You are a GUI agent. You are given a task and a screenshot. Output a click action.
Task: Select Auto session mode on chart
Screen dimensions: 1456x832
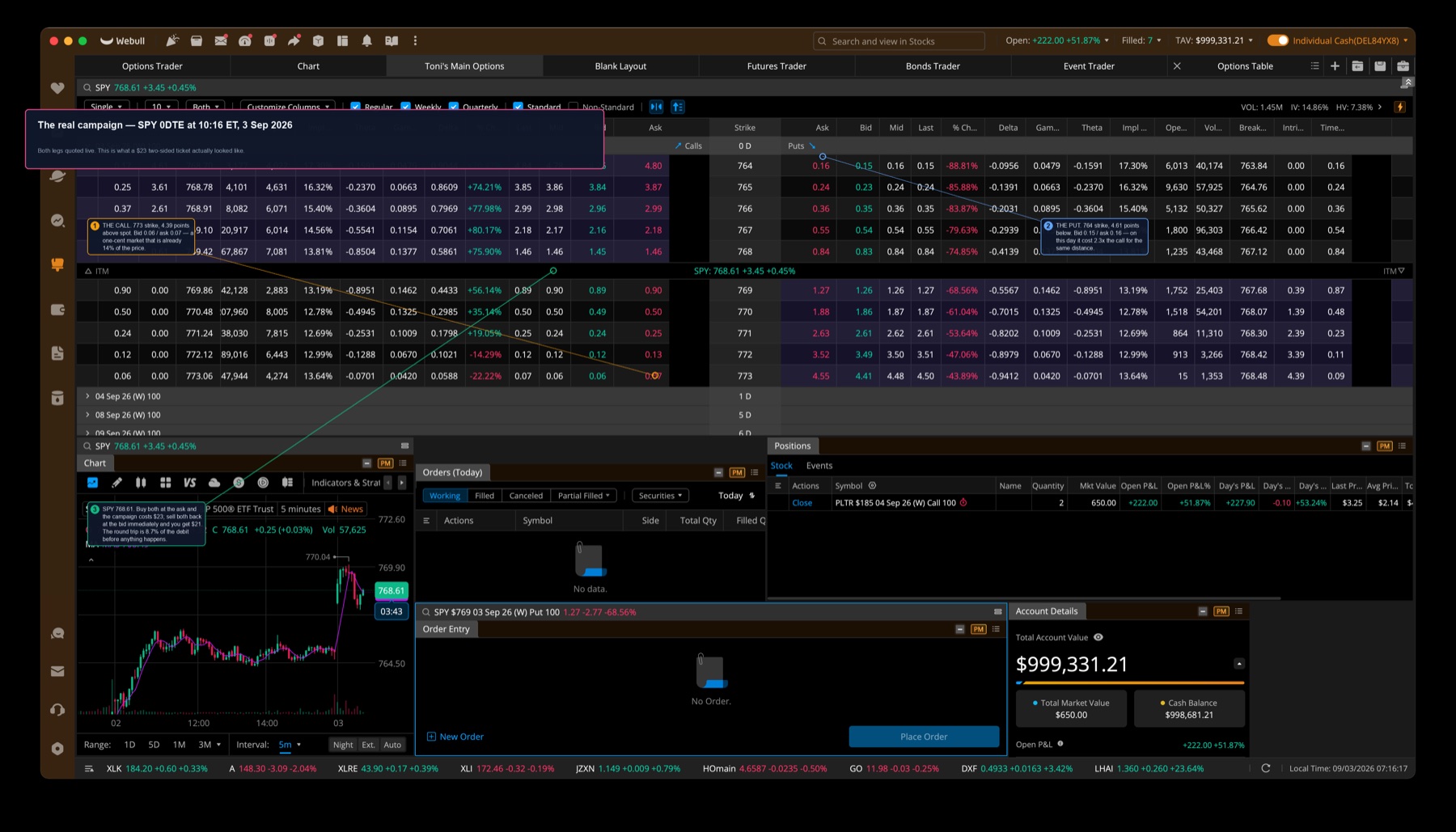392,745
